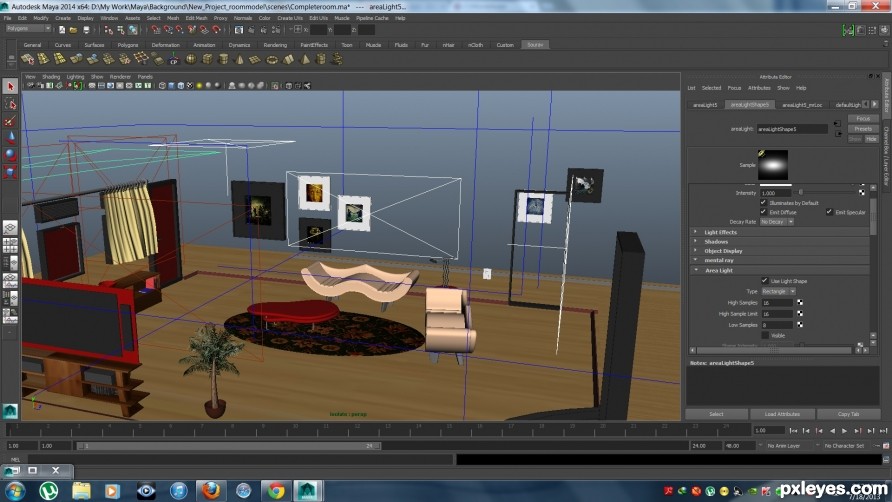Click the CP shelf icon
The image size is (892, 502).
(x=174, y=59)
